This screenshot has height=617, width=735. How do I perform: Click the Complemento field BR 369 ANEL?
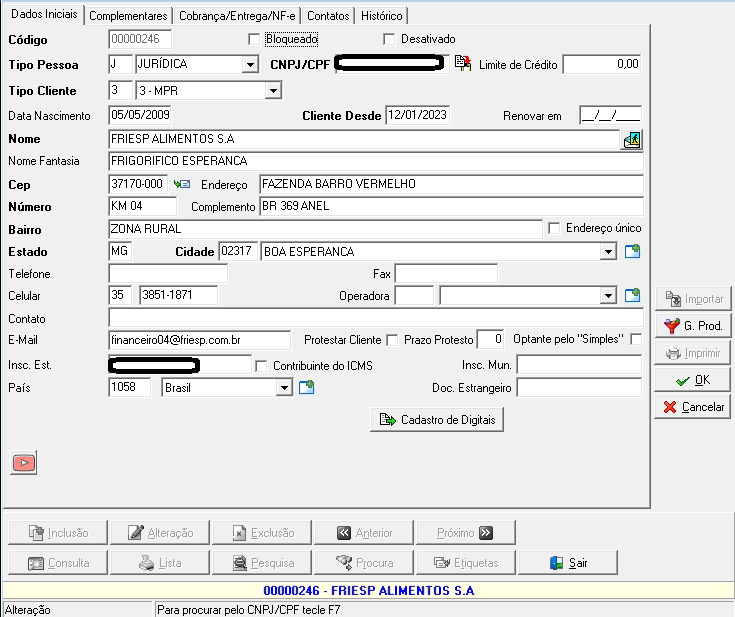coord(451,206)
